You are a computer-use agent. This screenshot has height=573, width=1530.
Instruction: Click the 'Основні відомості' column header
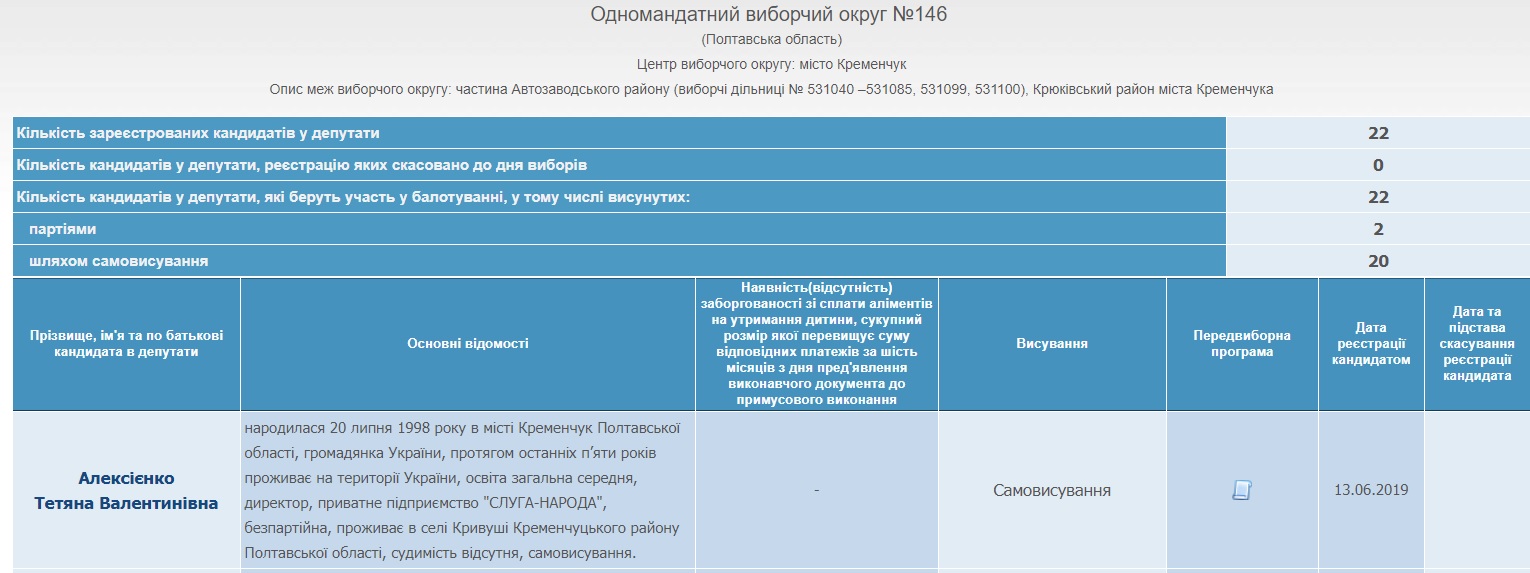point(468,343)
